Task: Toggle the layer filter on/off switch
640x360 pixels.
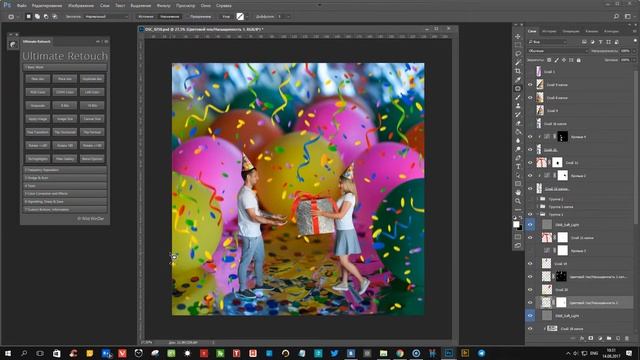Action: (635, 41)
